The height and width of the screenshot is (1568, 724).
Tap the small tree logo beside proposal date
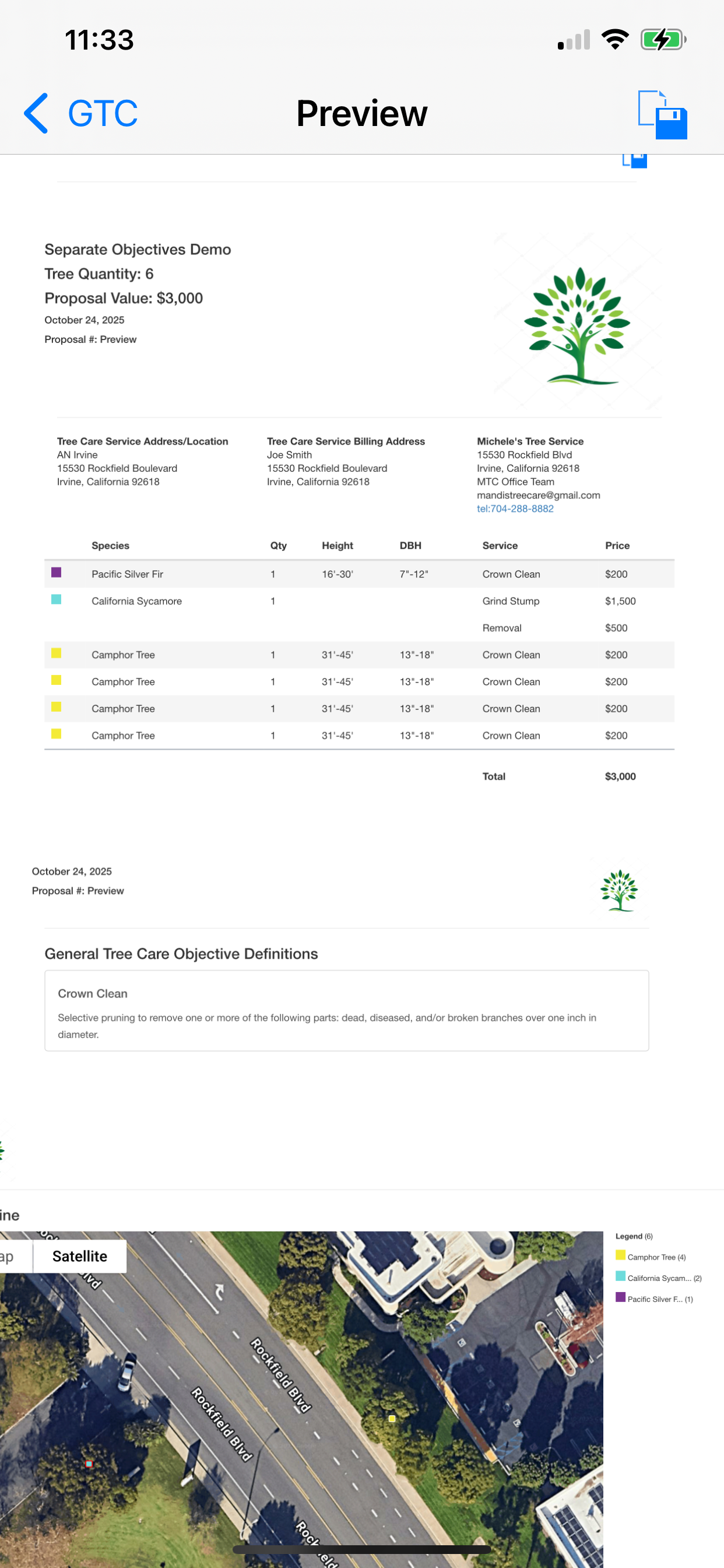tap(618, 890)
